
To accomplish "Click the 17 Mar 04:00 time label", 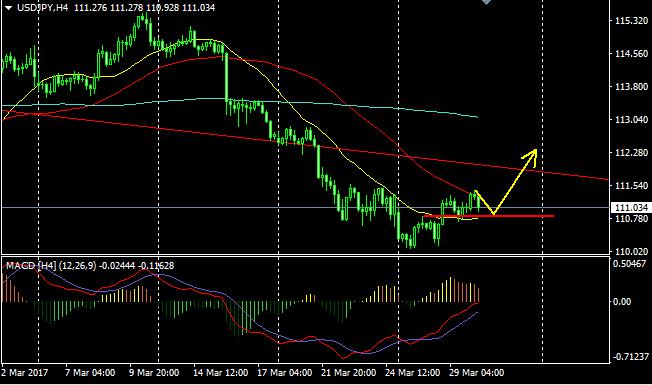I will click(x=284, y=373).
